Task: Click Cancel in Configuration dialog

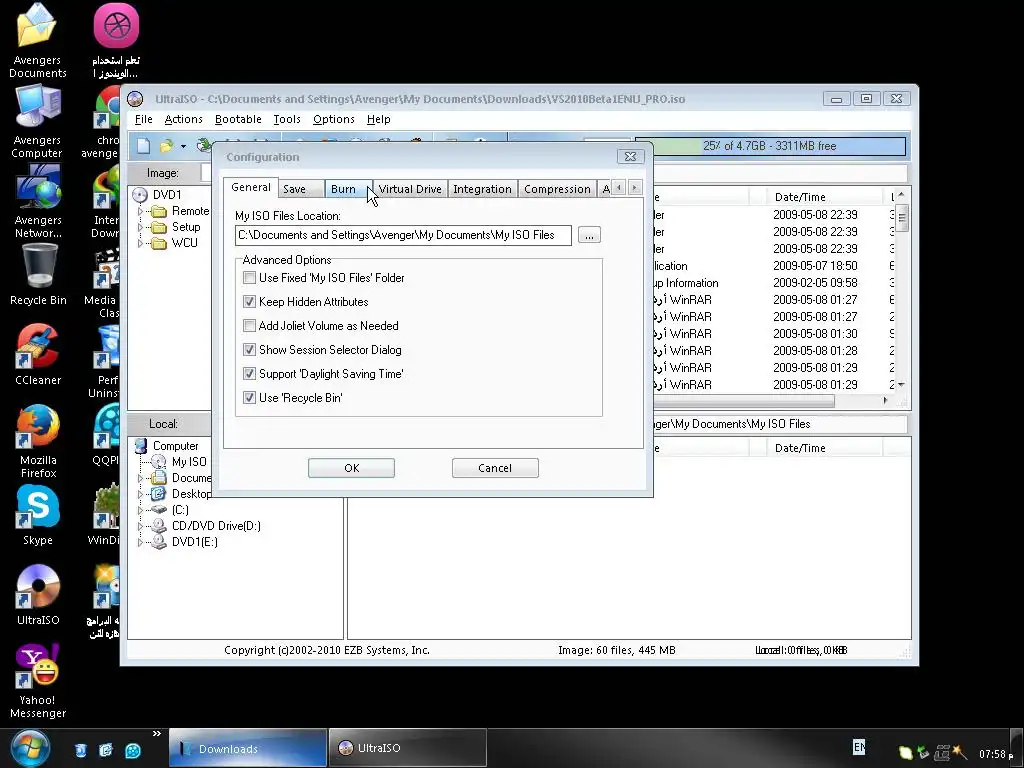Action: click(x=495, y=468)
